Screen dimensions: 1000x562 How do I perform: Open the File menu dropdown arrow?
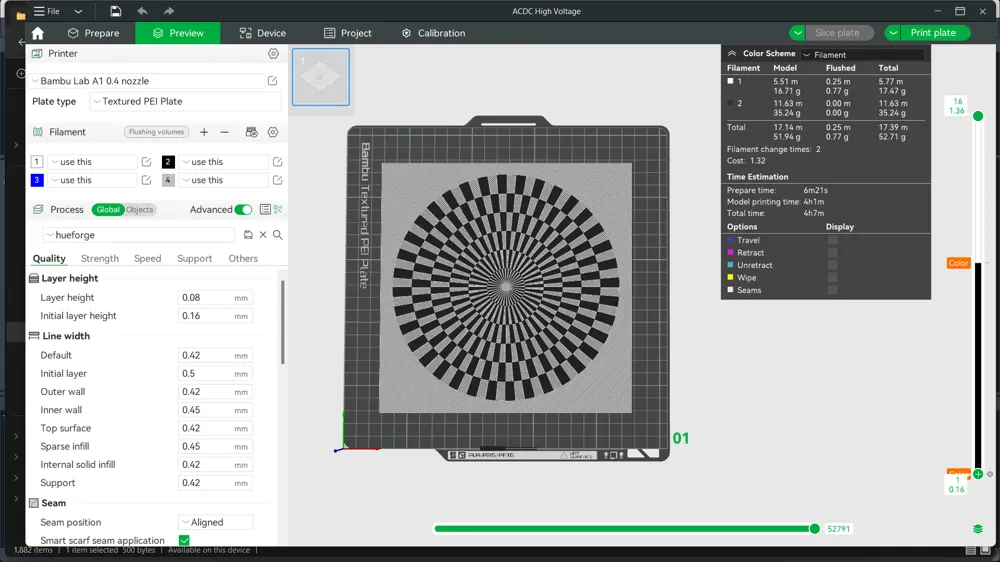pos(78,11)
